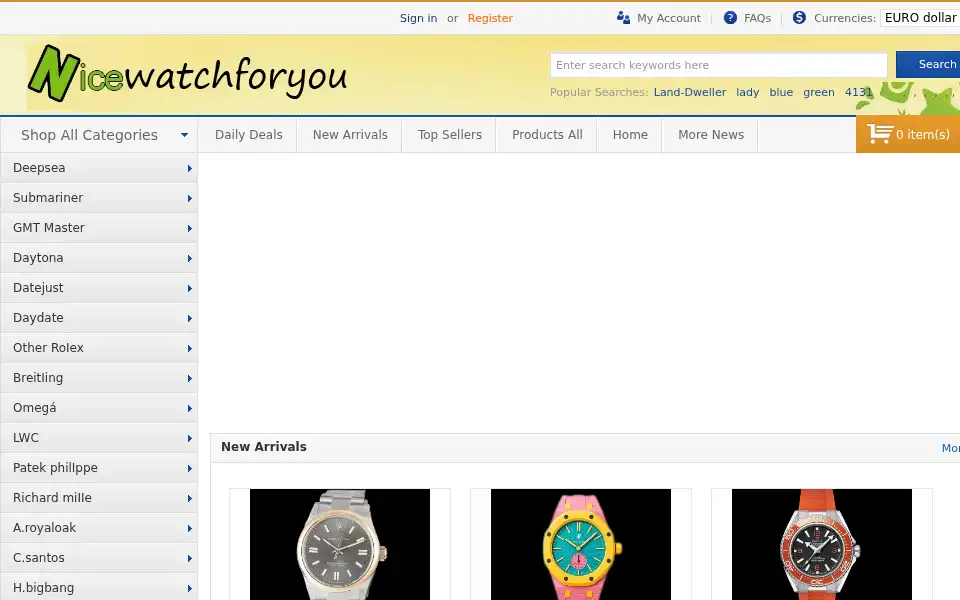Viewport: 960px width, 600px height.
Task: Select the blue popular search
Action: 781,92
